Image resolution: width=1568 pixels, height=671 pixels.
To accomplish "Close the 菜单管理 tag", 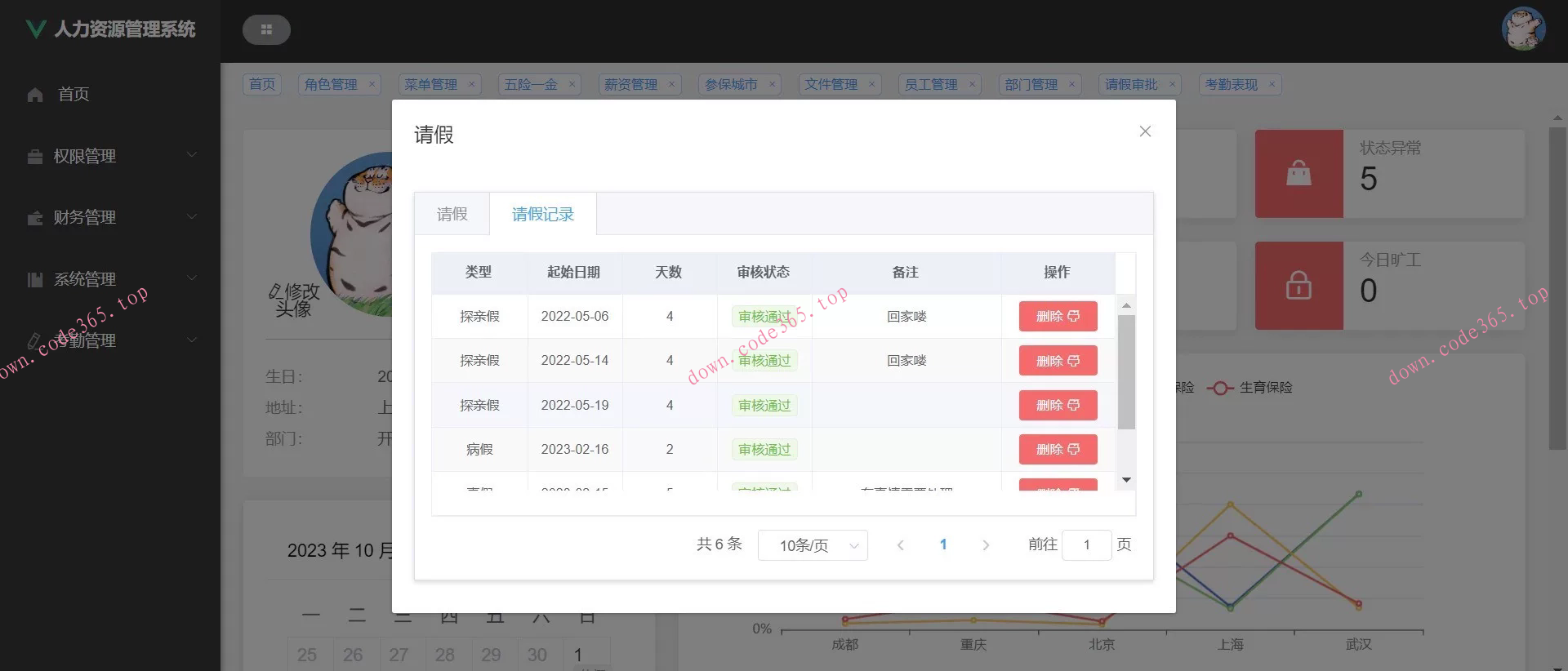I will point(471,84).
